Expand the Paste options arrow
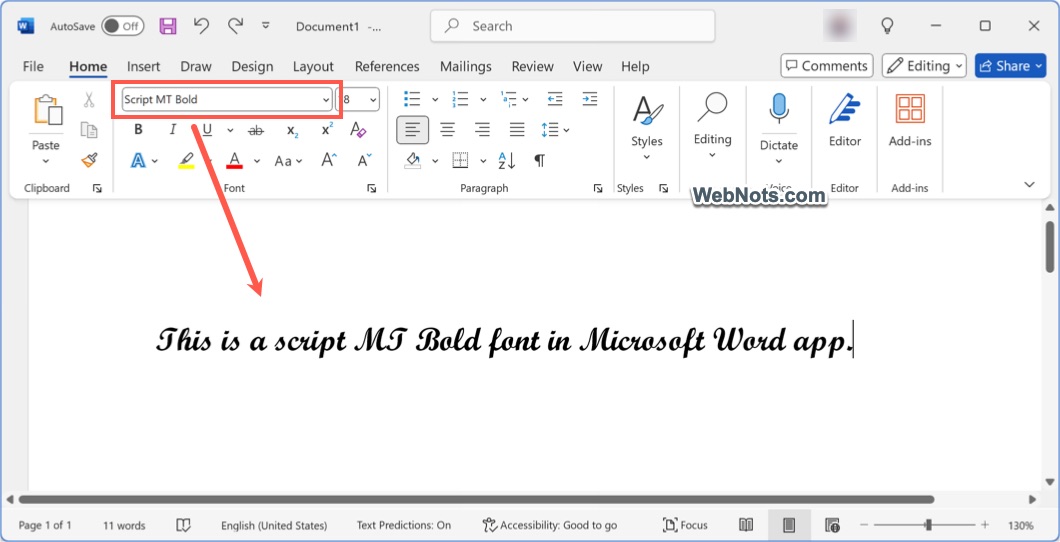The height and width of the screenshot is (542, 1060). (46, 161)
